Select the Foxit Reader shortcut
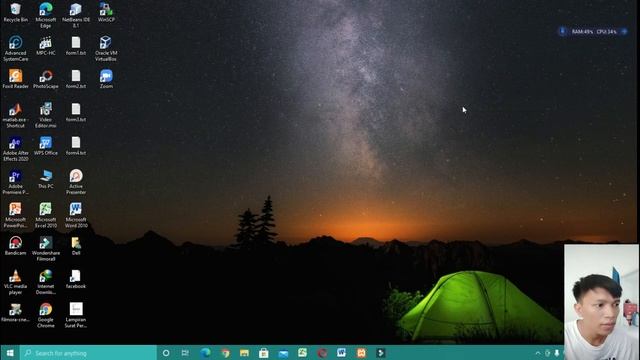640x360 pixels. point(16,79)
